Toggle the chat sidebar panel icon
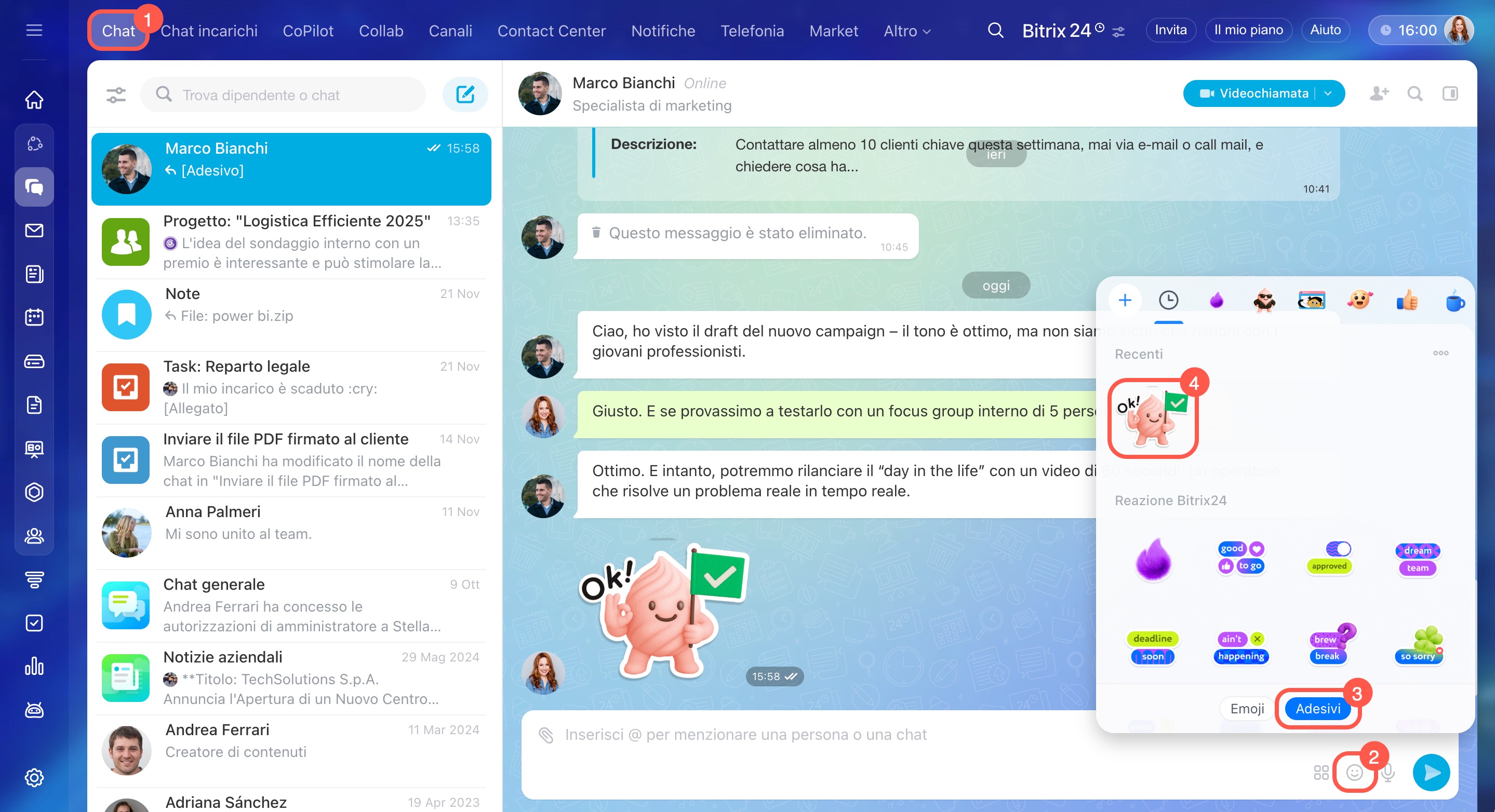Image resolution: width=1495 pixels, height=812 pixels. [x=1450, y=93]
